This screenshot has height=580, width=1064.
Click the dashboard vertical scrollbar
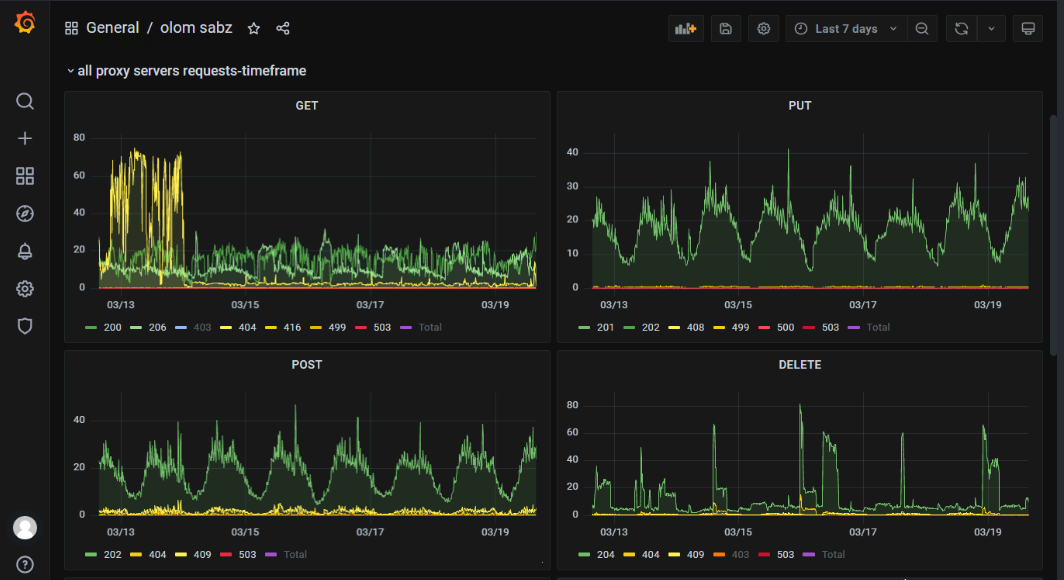click(1054, 230)
